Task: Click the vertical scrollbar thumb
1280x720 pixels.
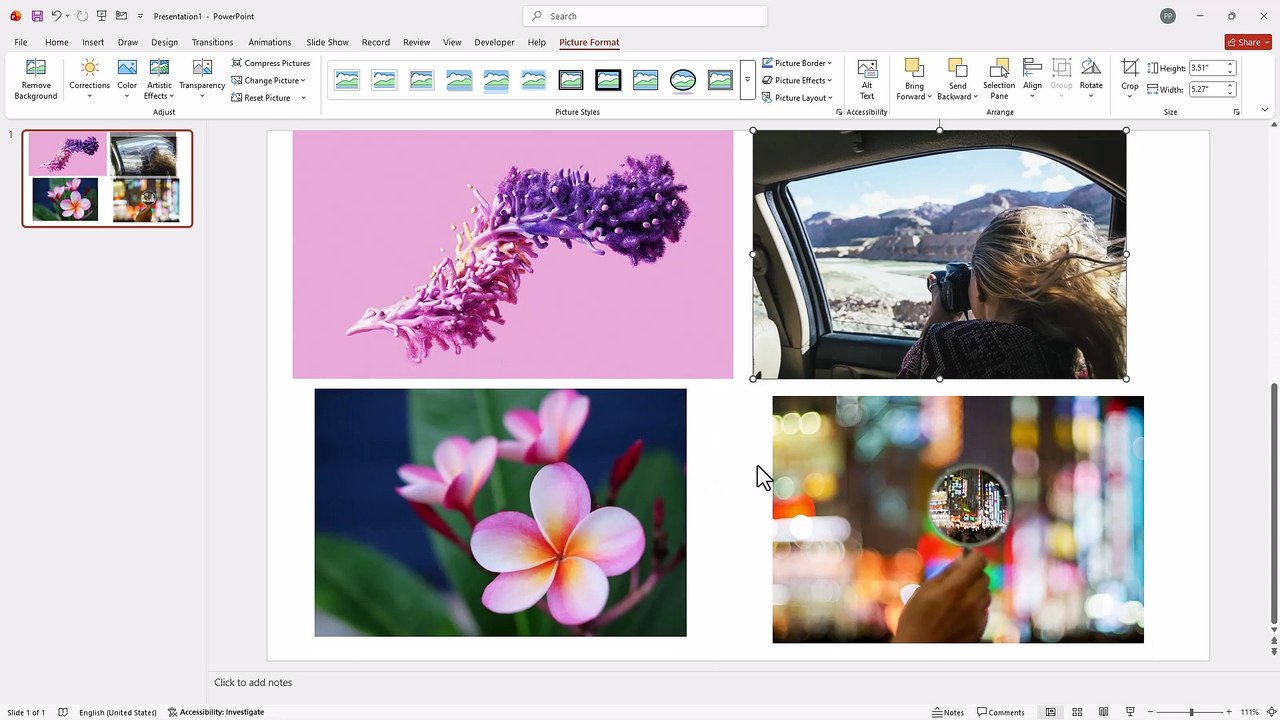Action: click(1273, 503)
